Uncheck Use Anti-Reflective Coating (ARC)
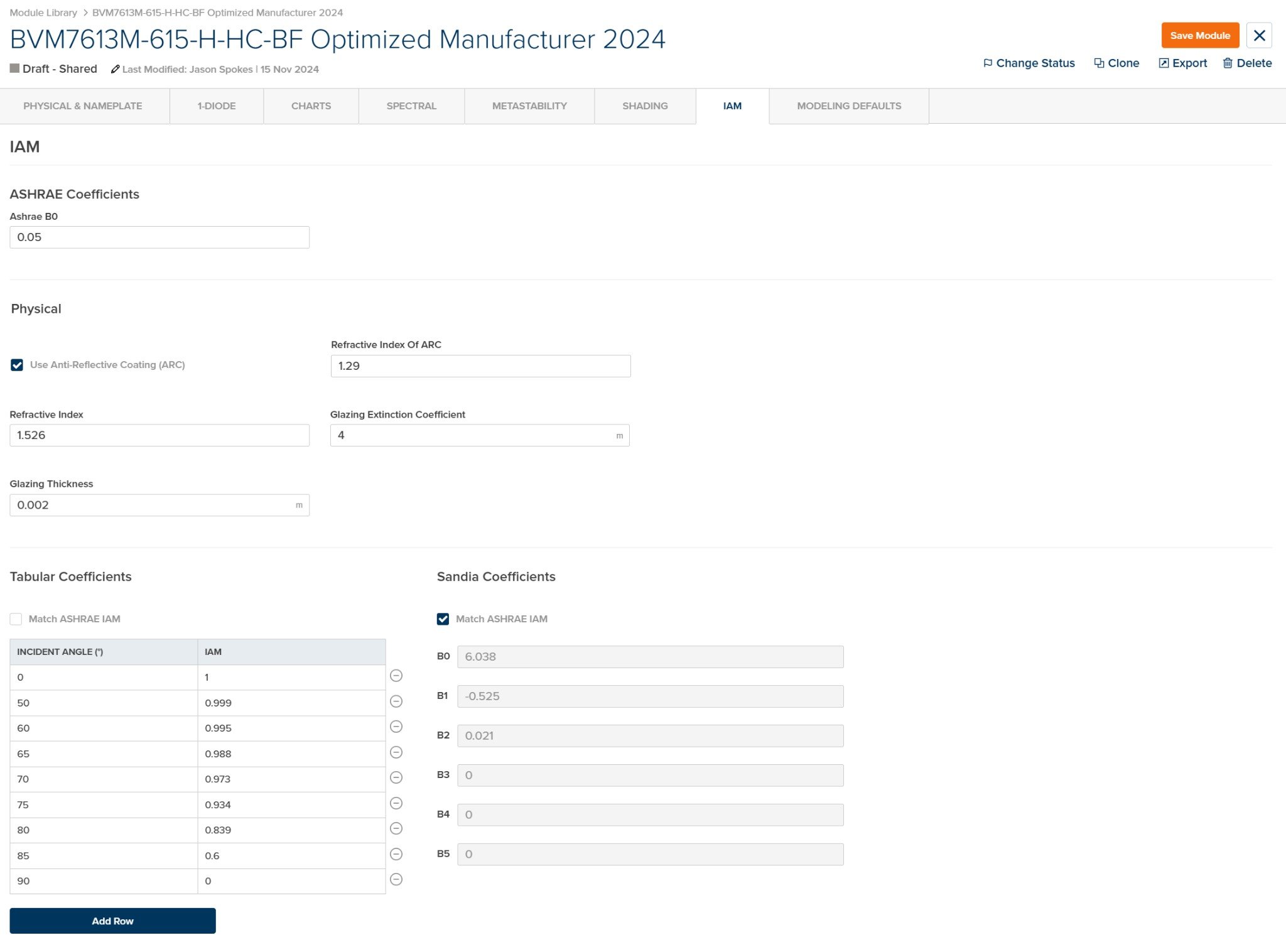 coord(17,365)
